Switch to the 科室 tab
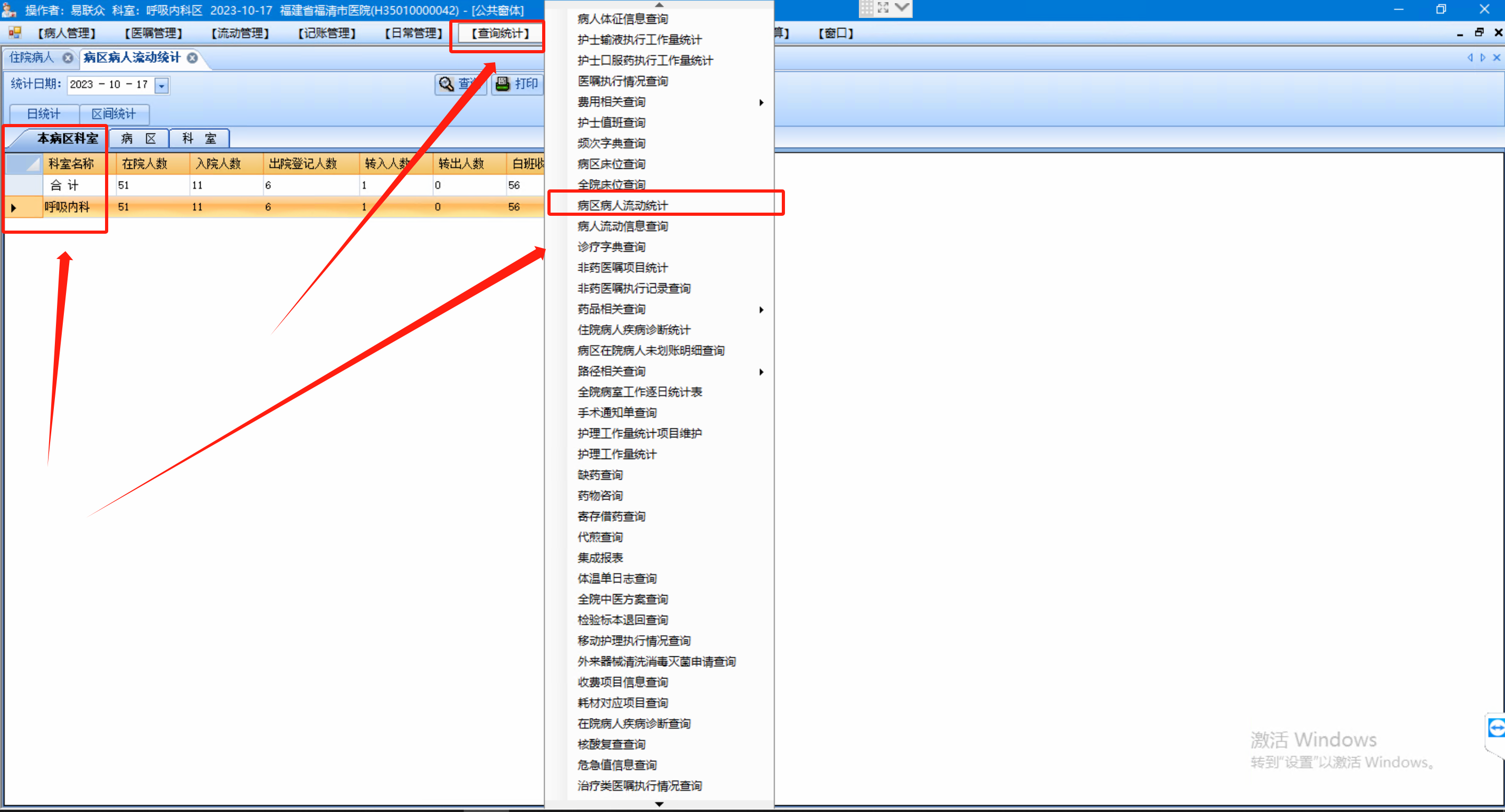 click(x=198, y=138)
